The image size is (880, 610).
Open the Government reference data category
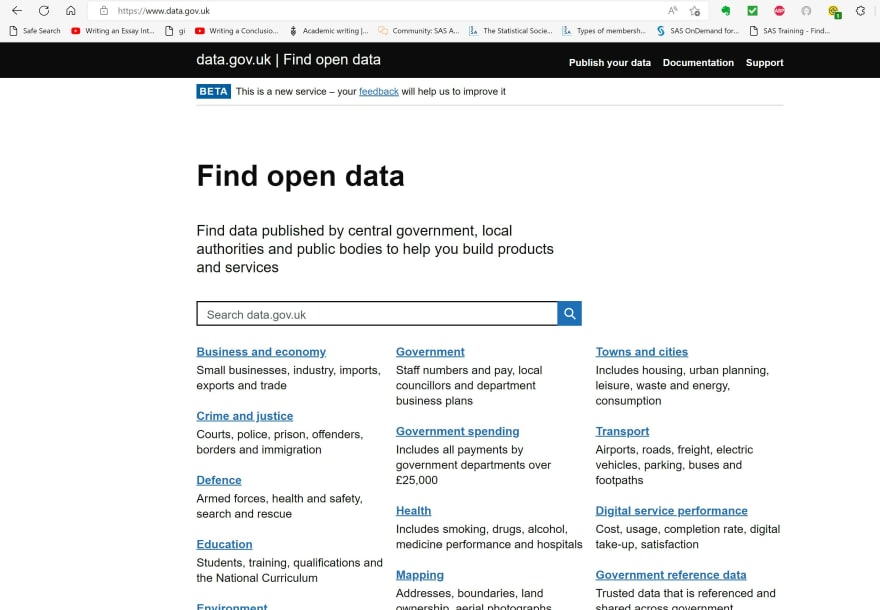(x=671, y=575)
